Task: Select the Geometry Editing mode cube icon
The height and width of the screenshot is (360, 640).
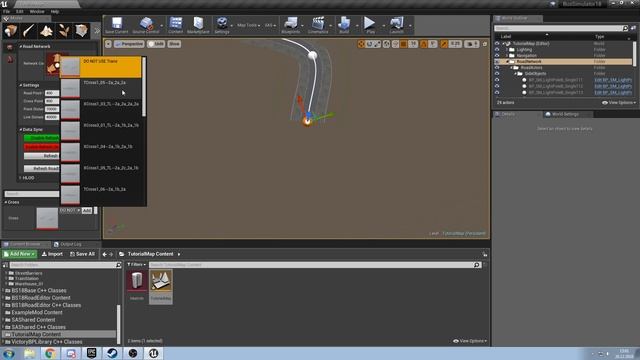Action: click(82, 31)
